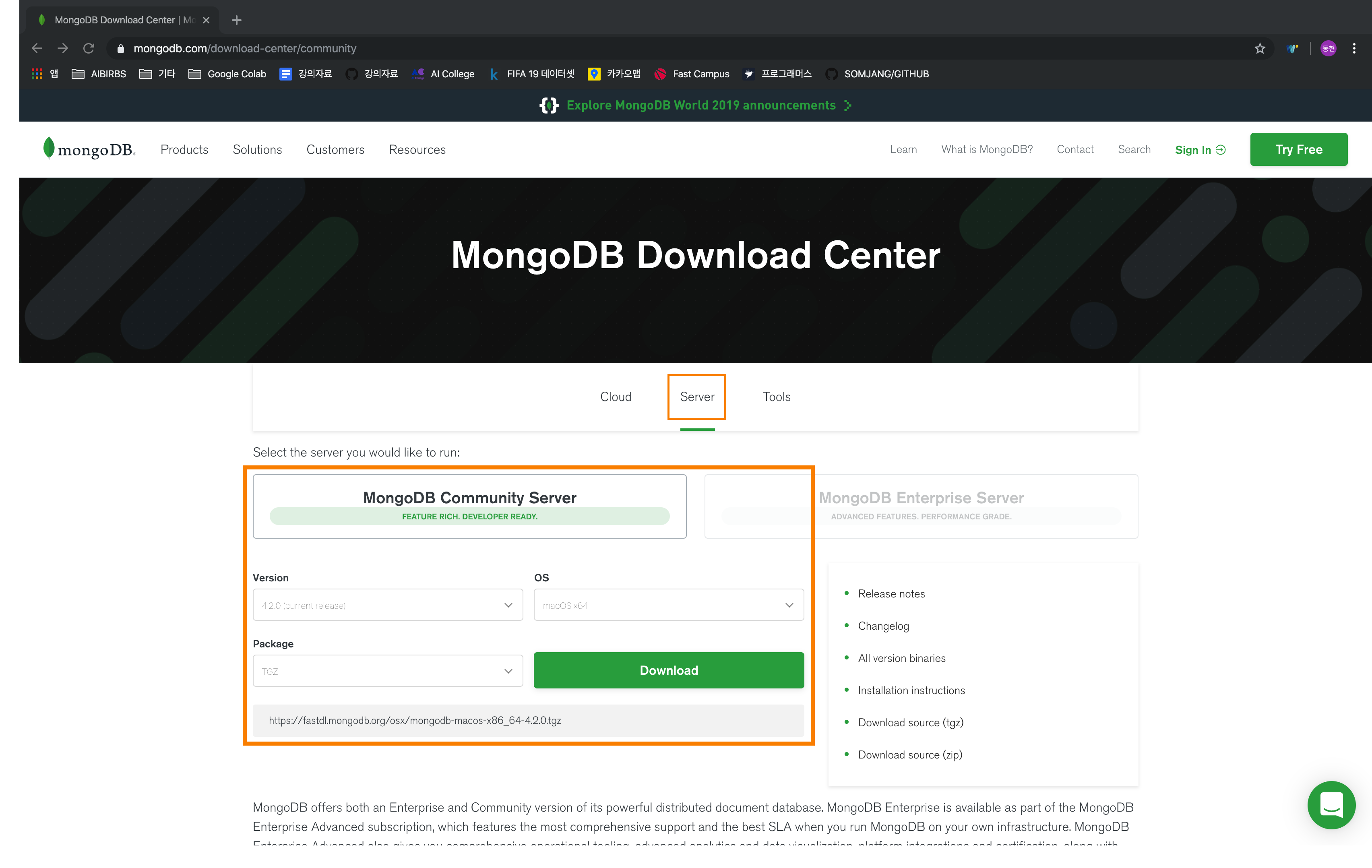Open the 카카오맵 bookmark
1372x868 pixels.
click(614, 74)
